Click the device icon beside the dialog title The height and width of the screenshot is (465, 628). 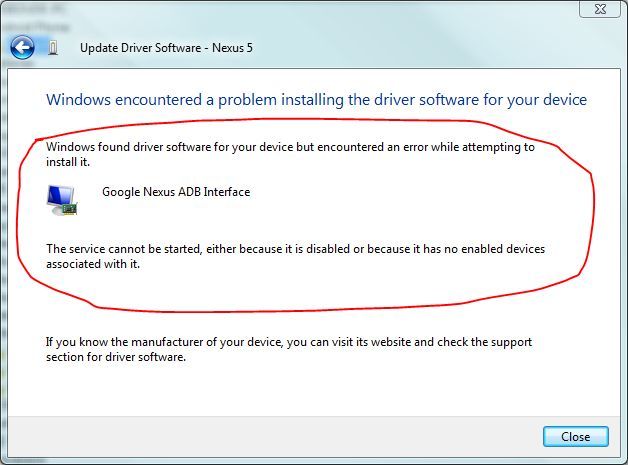(x=53, y=48)
